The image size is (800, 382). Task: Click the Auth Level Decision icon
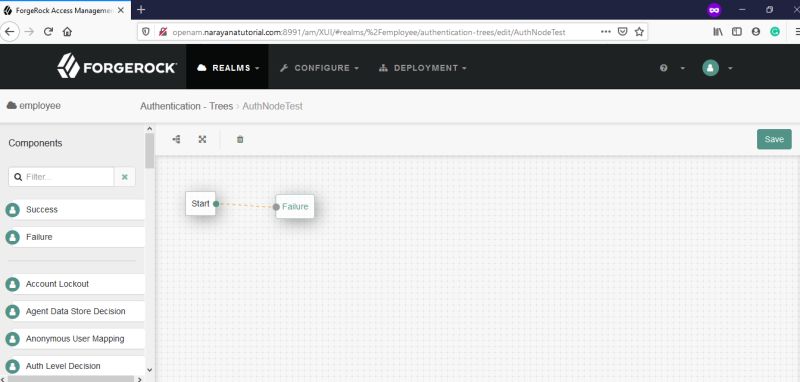coord(13,366)
